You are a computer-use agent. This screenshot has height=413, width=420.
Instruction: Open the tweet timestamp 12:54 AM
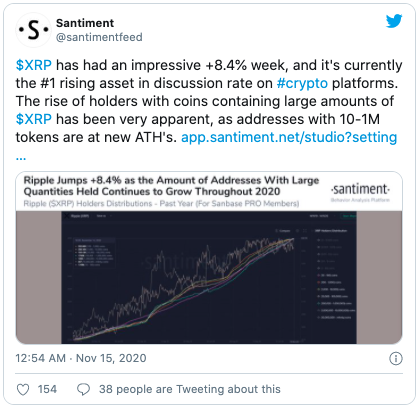(41, 358)
